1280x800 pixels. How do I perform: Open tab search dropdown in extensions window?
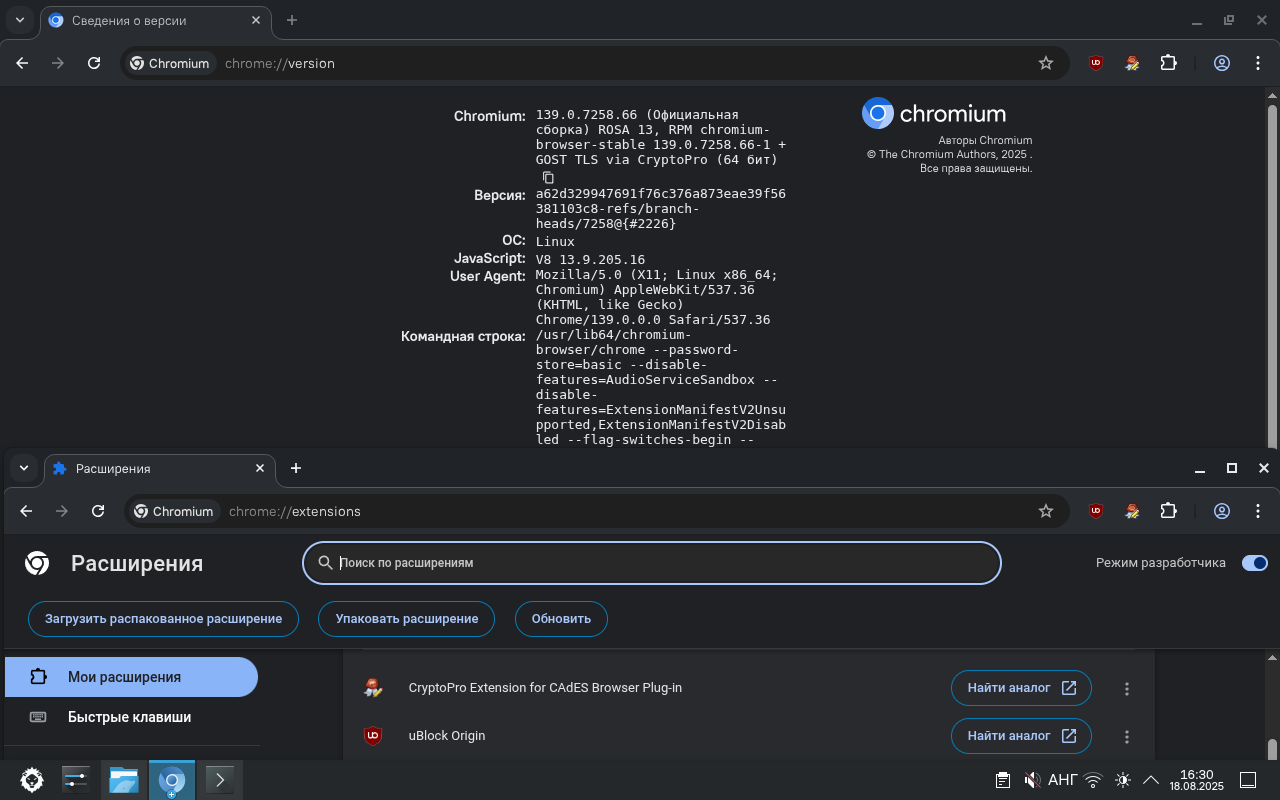click(x=24, y=468)
